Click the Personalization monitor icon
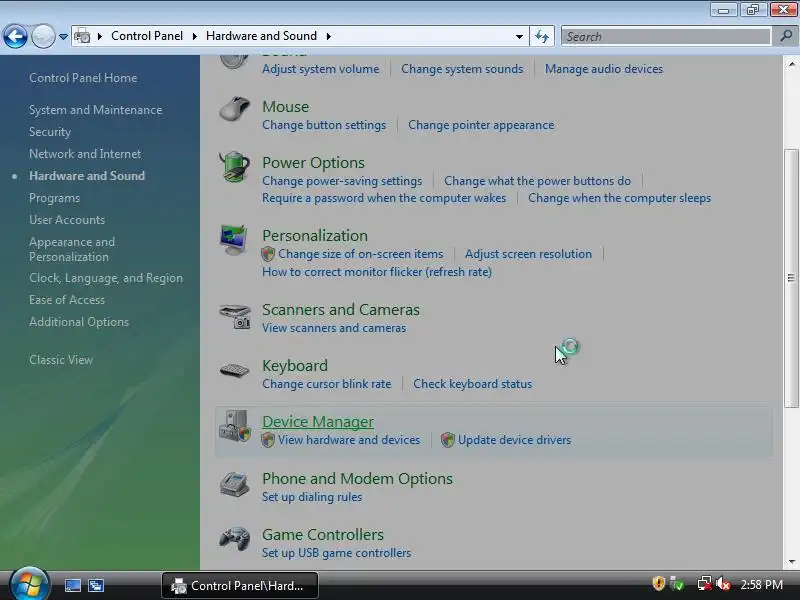The height and width of the screenshot is (600, 800). pos(234,240)
